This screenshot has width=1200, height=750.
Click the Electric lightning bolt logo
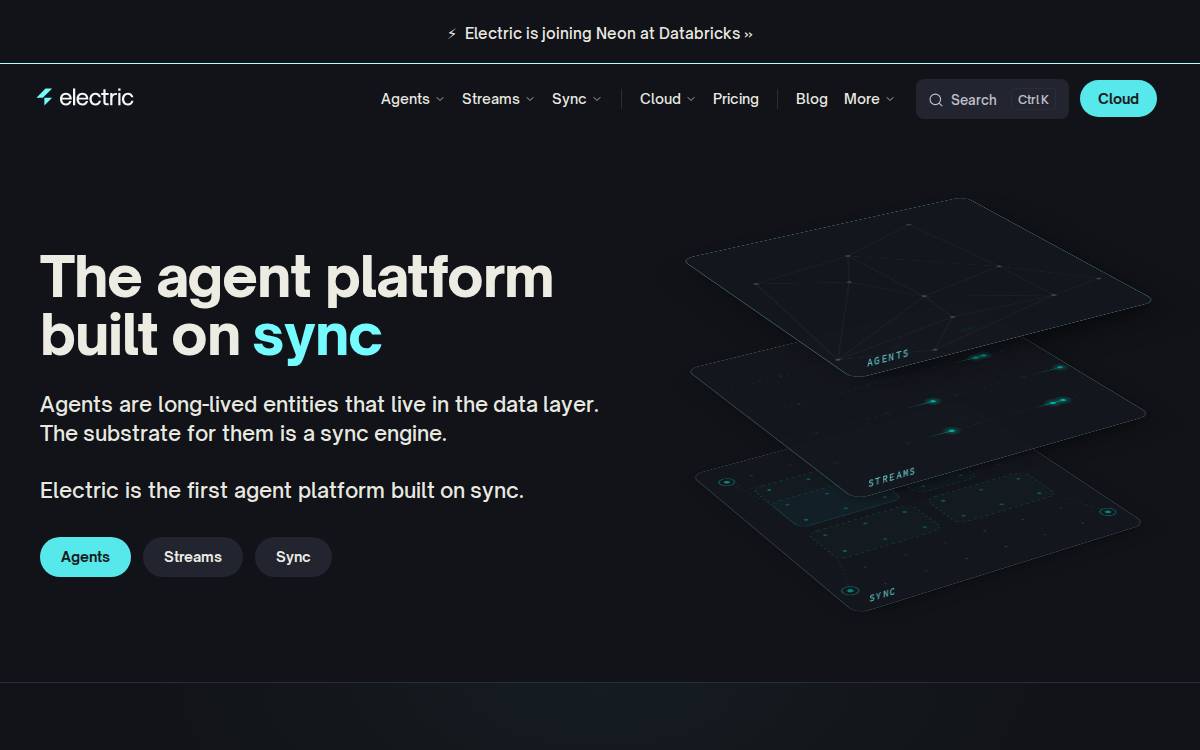[45, 97]
